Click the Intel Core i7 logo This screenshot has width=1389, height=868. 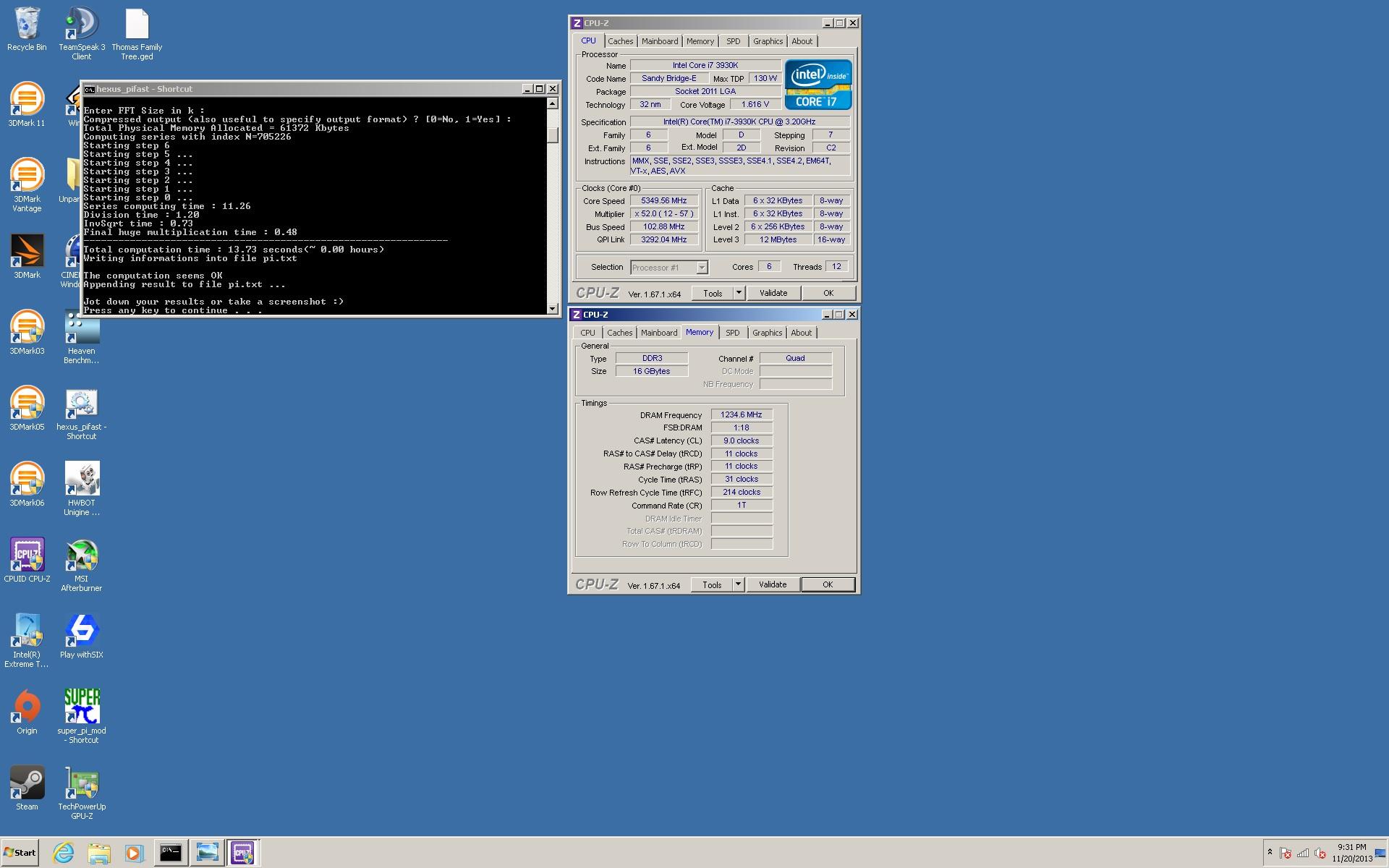(x=818, y=85)
